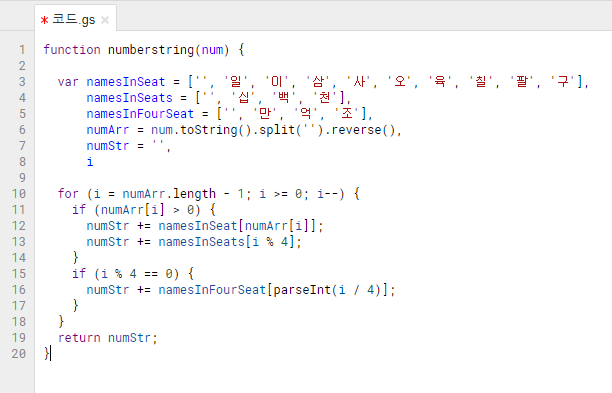Click parseInt call on line 16
The height and width of the screenshot is (393, 612).
[327, 290]
